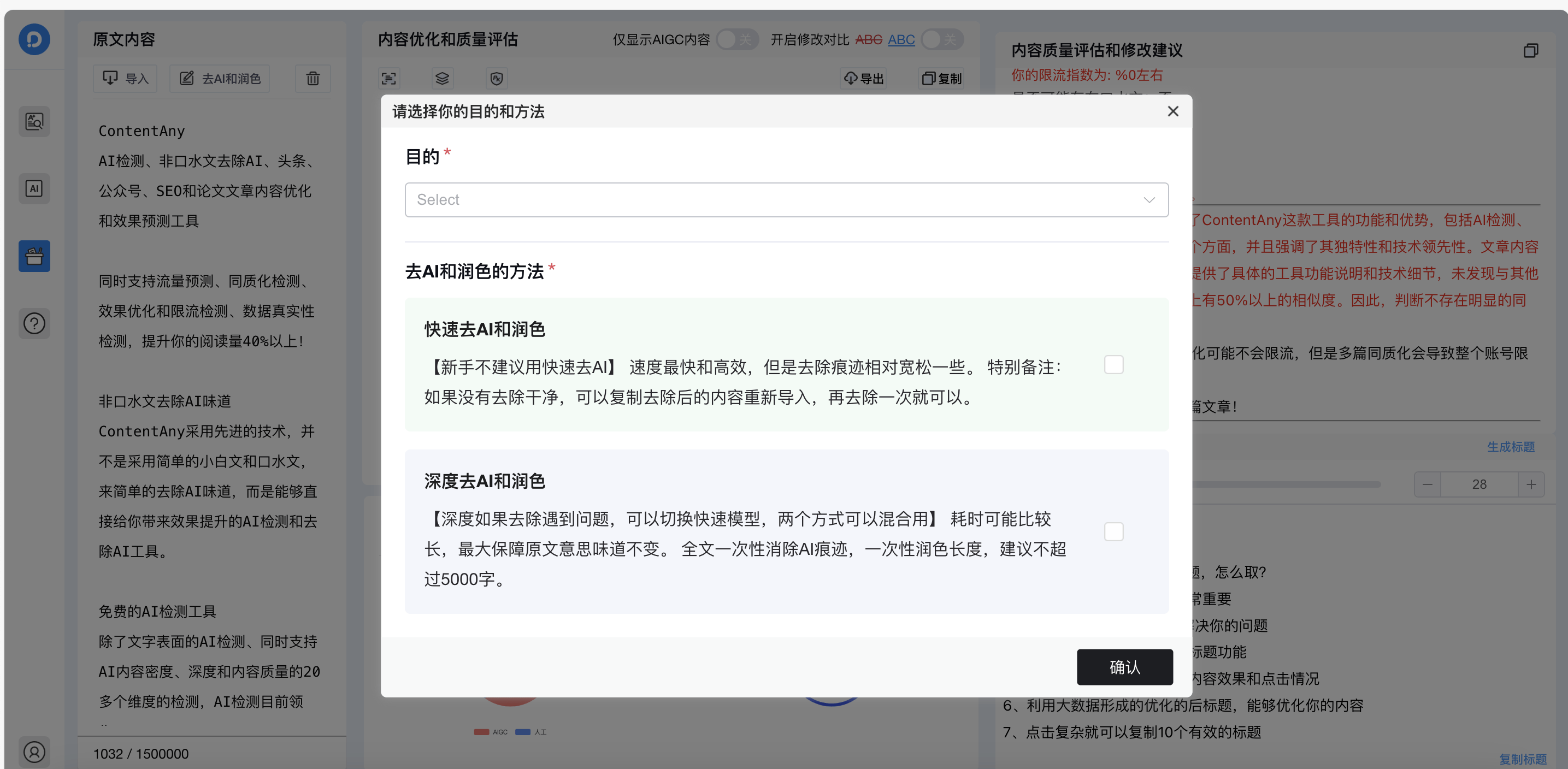
Task: Click the ContentAny heading in original text
Action: [142, 131]
